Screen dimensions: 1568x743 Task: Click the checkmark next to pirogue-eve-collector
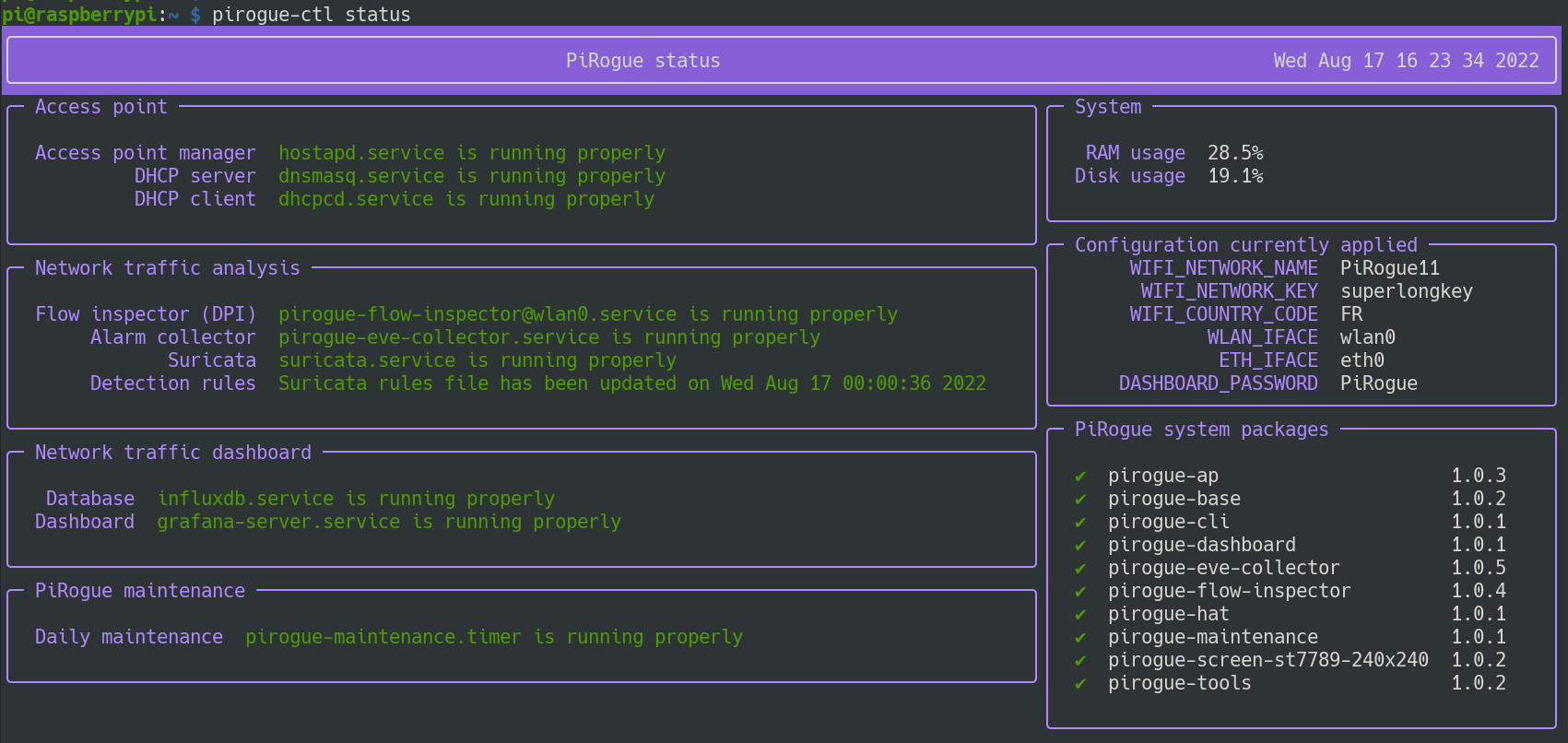point(1080,569)
